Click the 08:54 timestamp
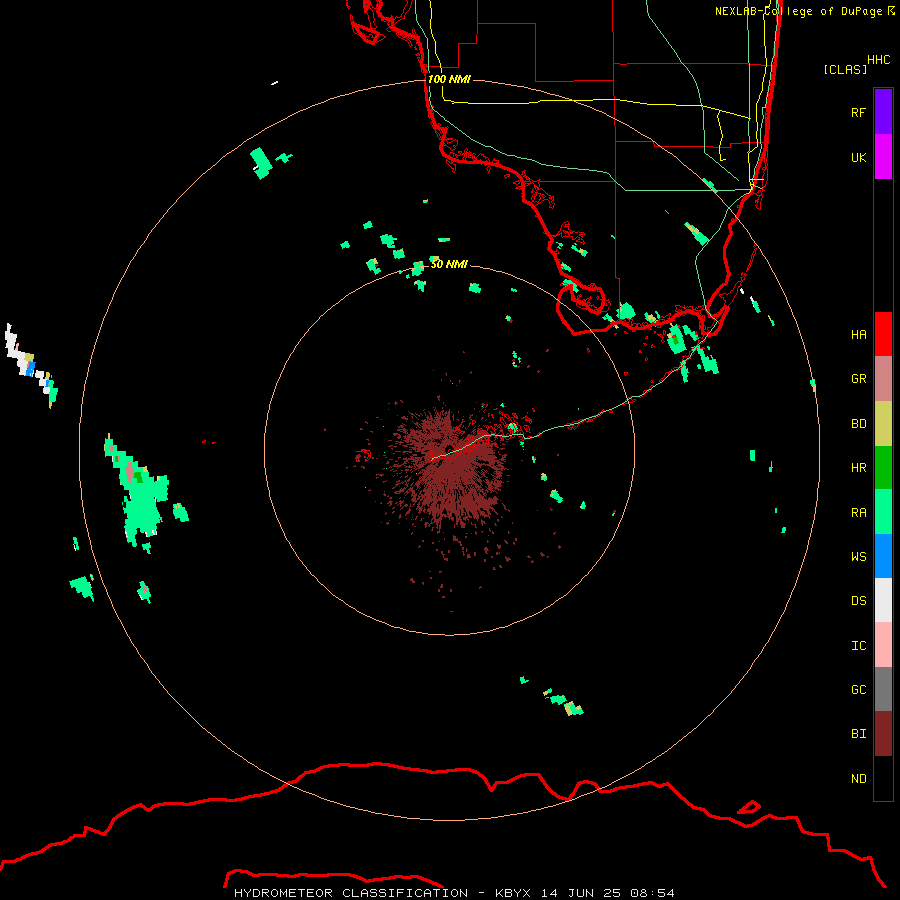900x900 pixels. click(652, 893)
